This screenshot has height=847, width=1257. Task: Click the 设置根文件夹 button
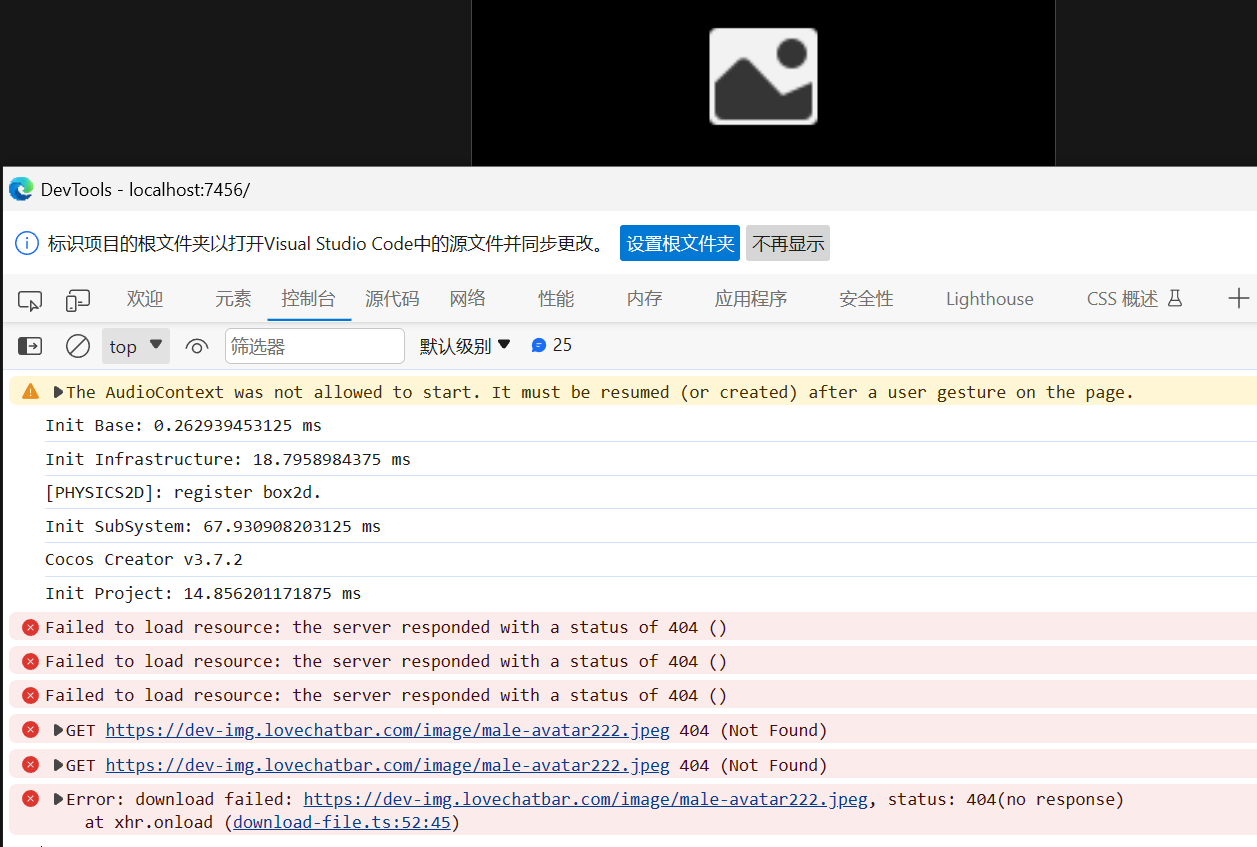pos(680,243)
